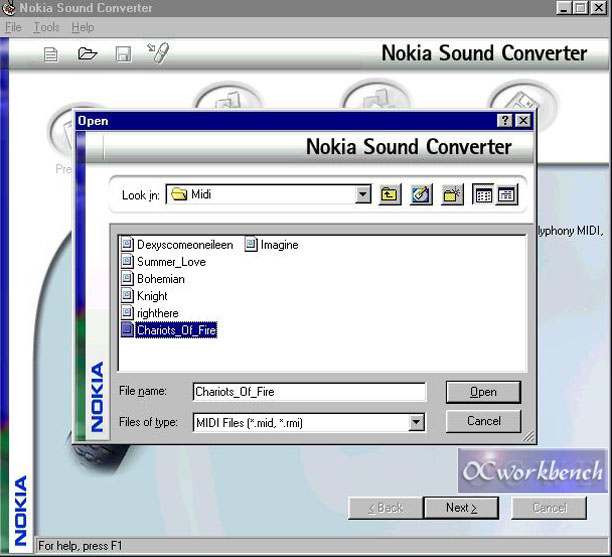Click the Cancel button in Open dialog

[483, 421]
